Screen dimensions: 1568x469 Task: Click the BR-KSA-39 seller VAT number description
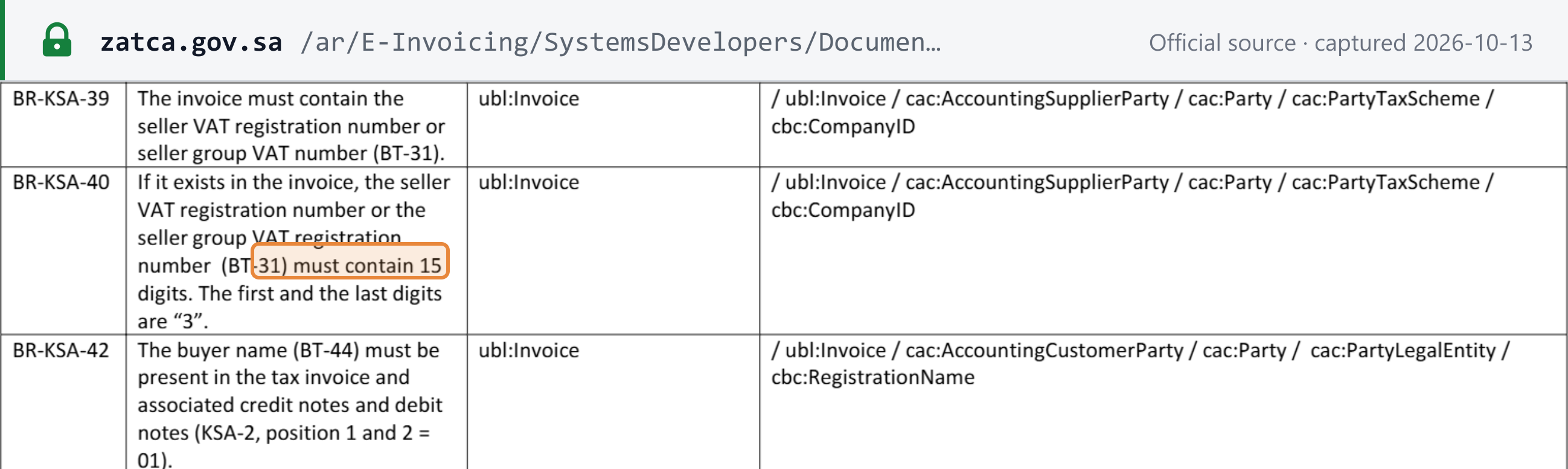[x=291, y=126]
